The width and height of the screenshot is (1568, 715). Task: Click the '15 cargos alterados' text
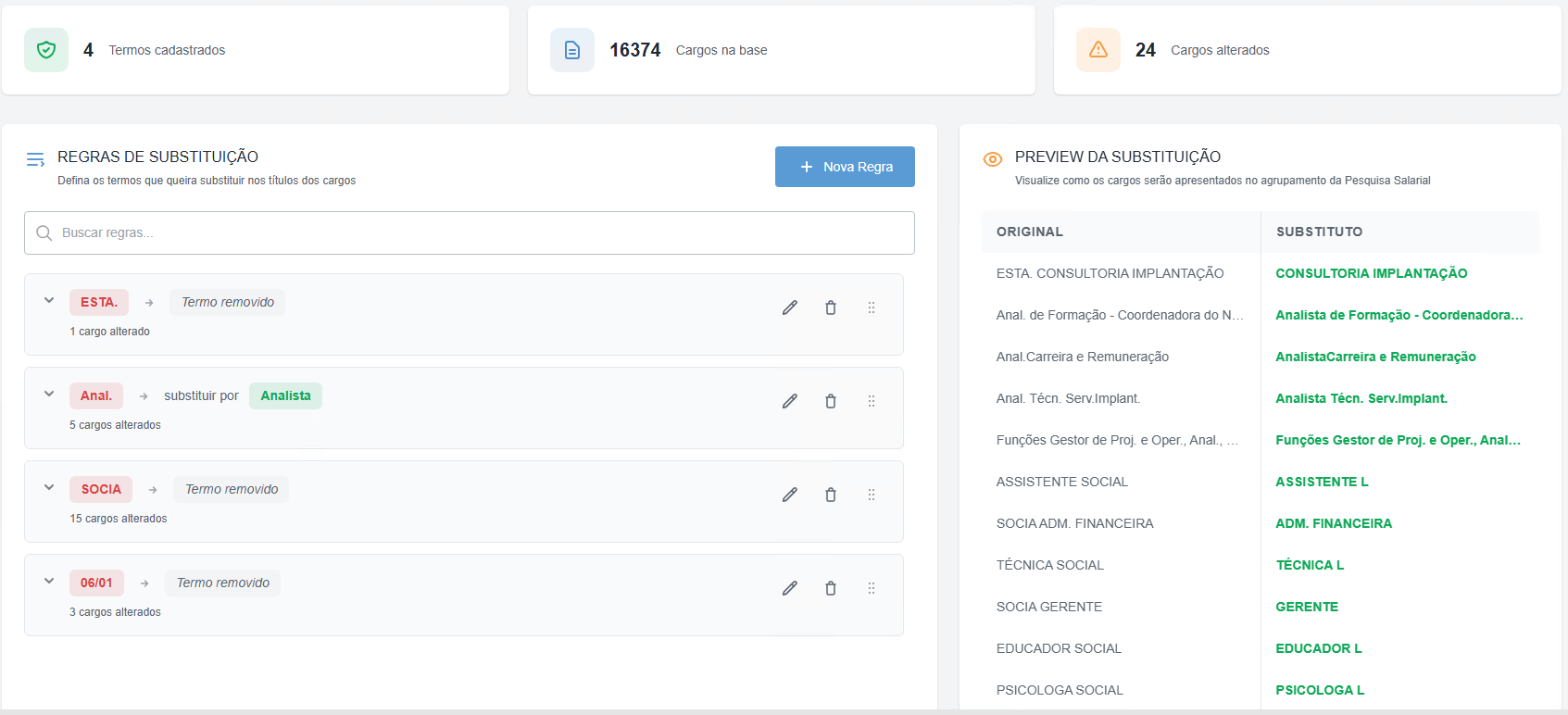pyautogui.click(x=119, y=519)
